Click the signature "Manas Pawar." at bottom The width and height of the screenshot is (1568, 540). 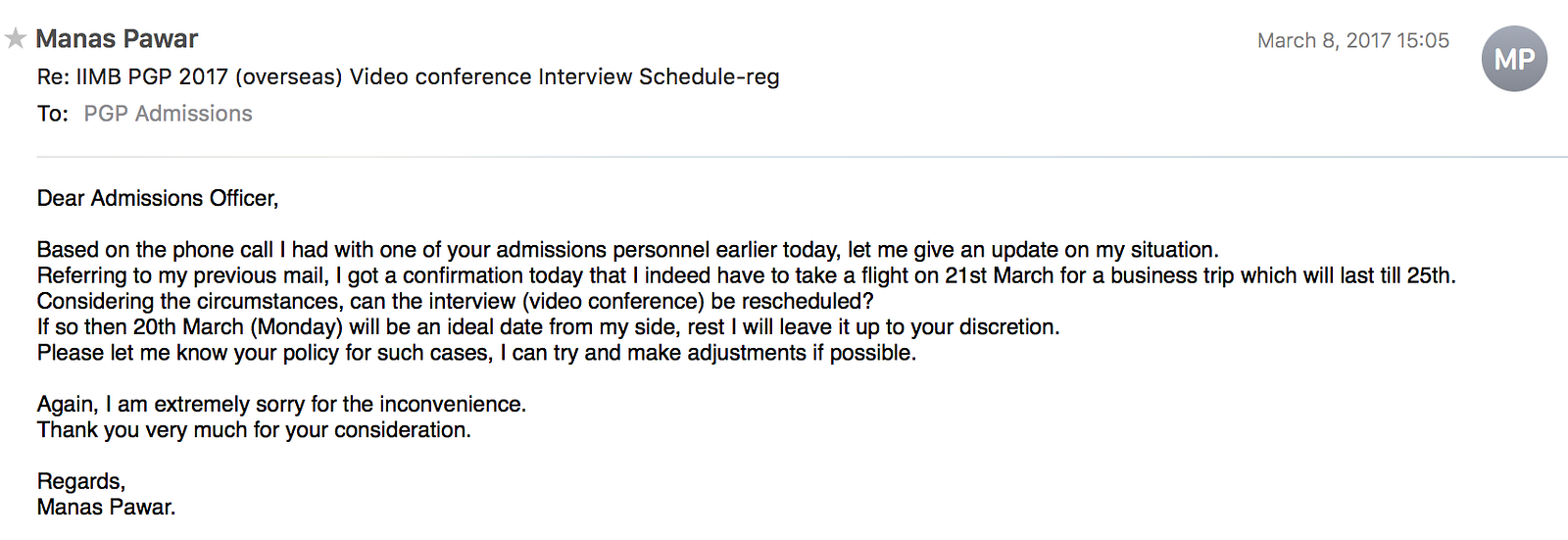(106, 507)
